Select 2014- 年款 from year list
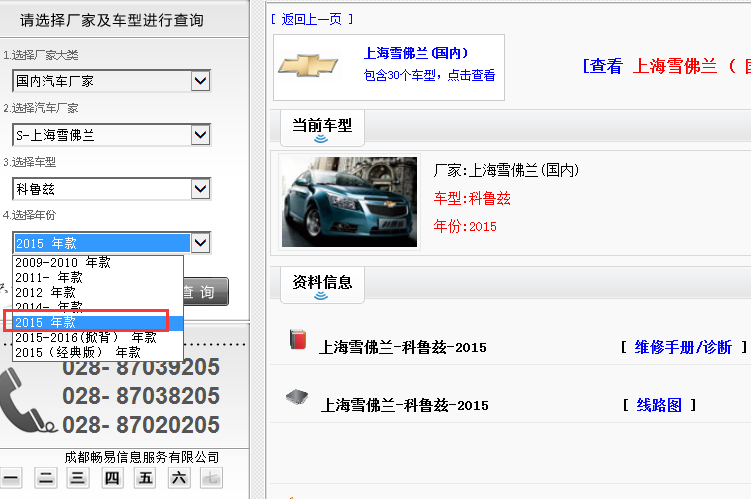 pos(98,306)
